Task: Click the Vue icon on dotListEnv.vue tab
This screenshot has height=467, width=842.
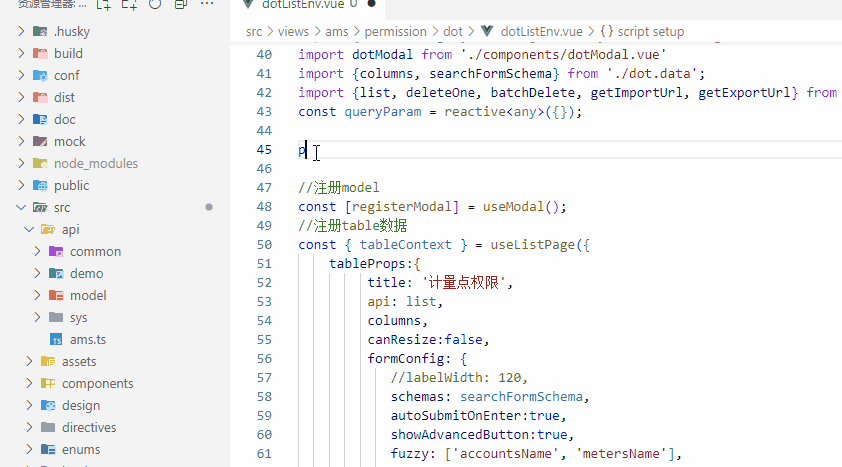Action: (249, 5)
